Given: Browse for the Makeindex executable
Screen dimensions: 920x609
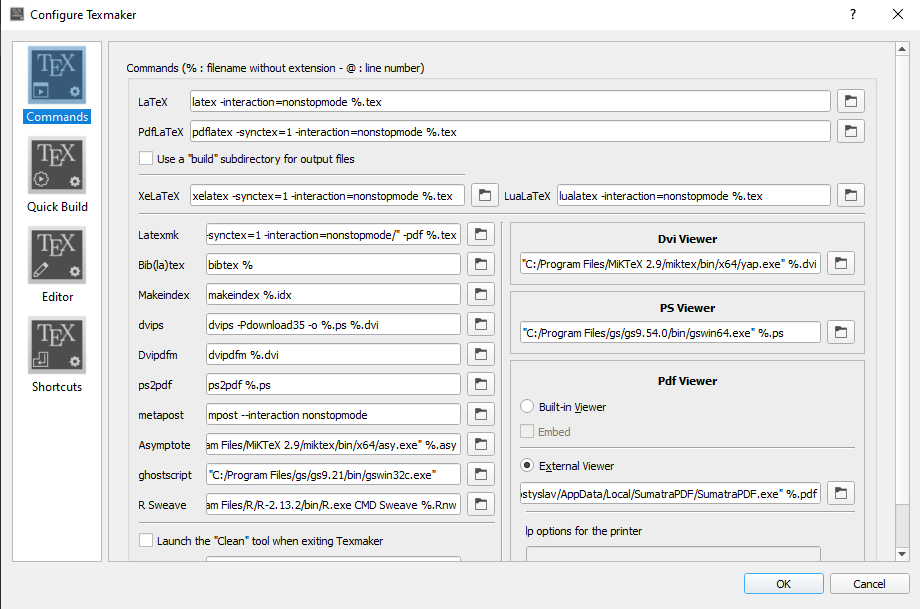Looking at the screenshot, I should 481,295.
